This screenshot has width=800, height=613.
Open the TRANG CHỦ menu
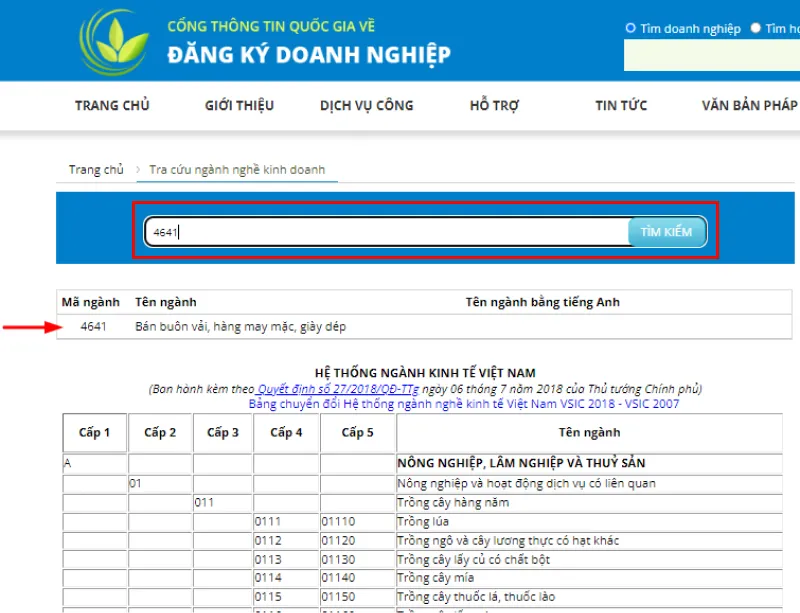pos(112,105)
